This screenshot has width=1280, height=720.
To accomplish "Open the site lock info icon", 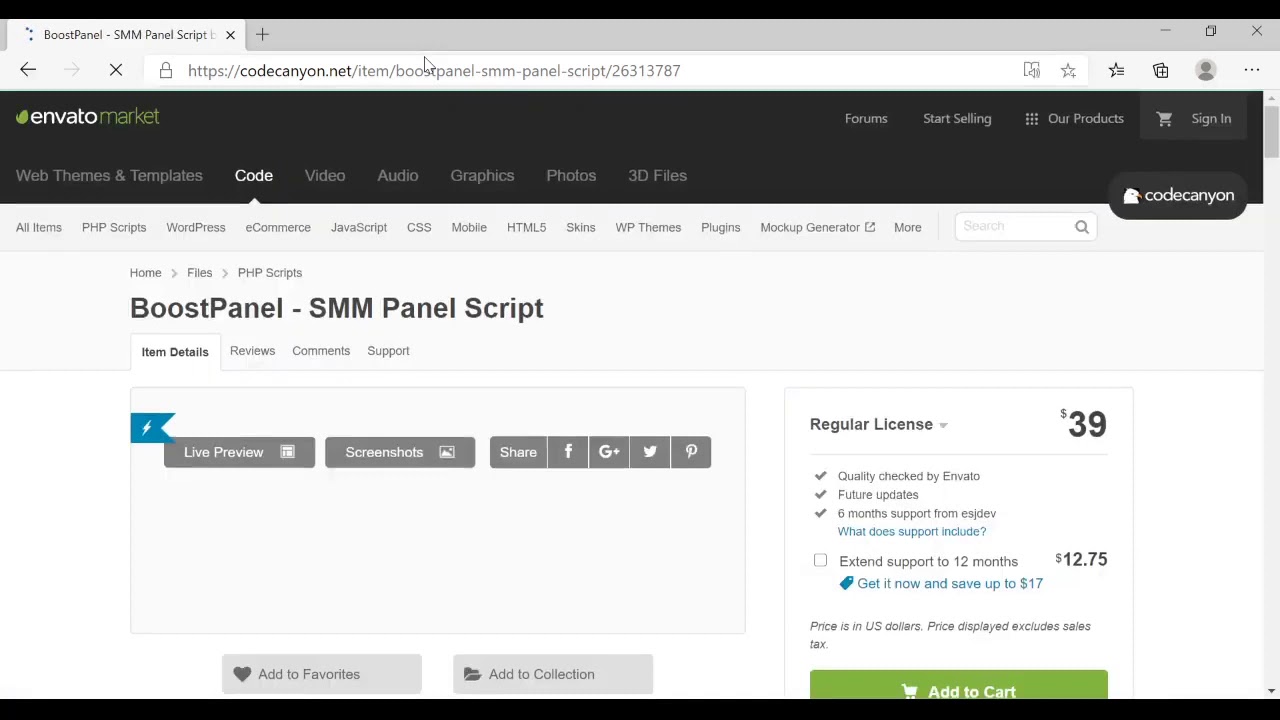I will pos(166,70).
